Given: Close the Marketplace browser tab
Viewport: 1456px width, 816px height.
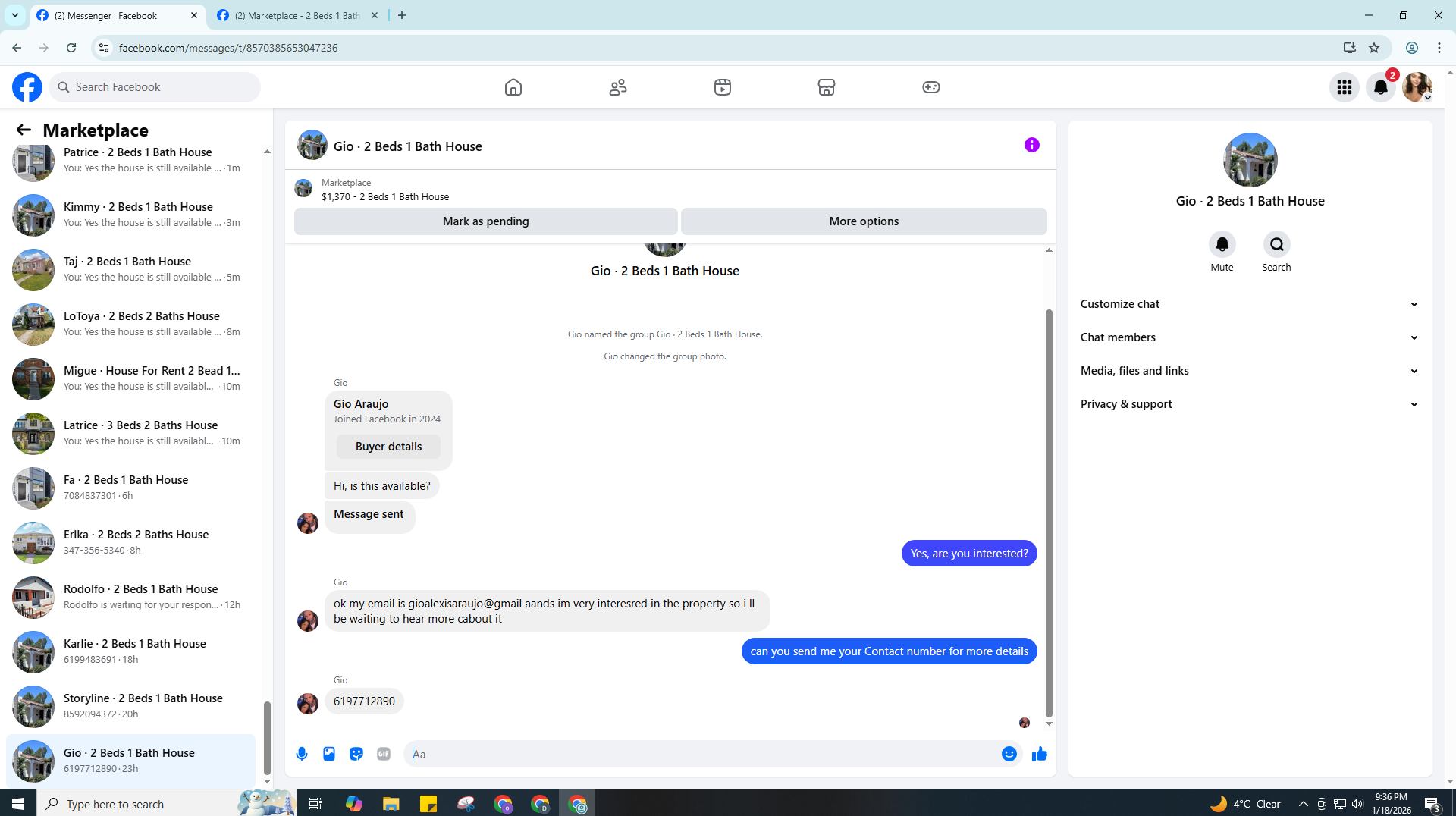Looking at the screenshot, I should coord(375,15).
